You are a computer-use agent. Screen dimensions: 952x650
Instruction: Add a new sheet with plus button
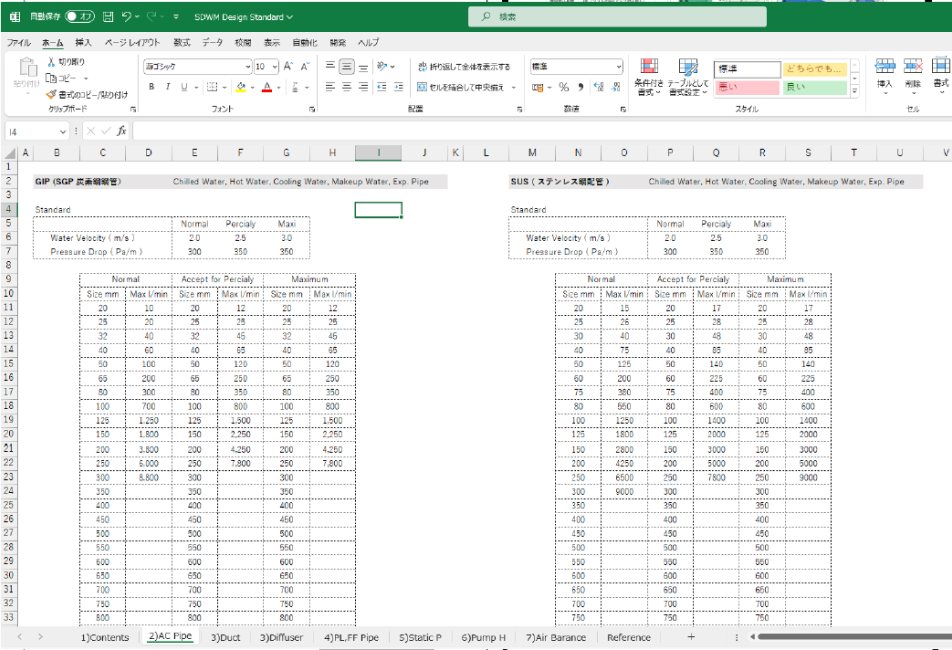click(690, 637)
